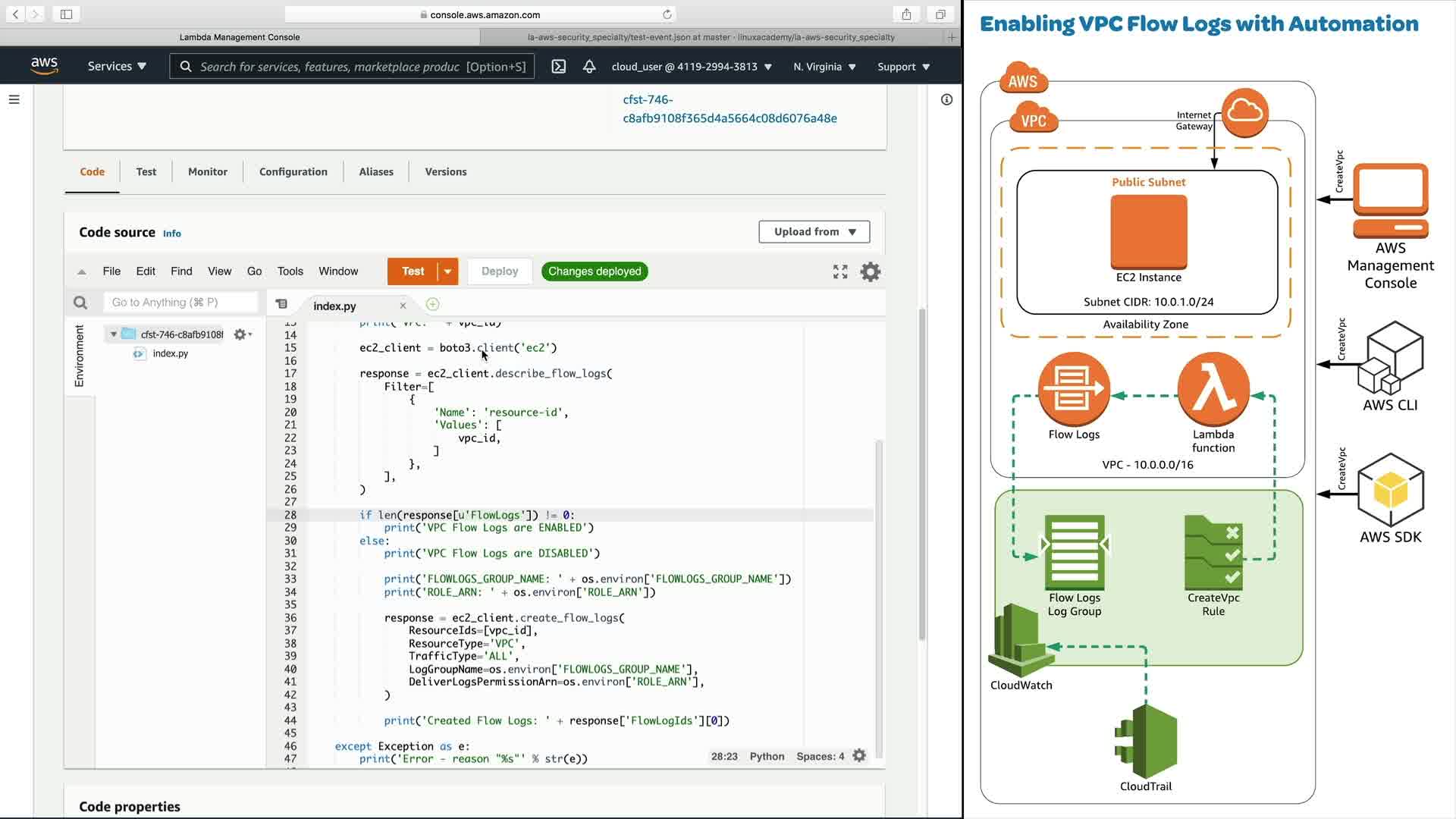Open the Tools menu in editor
The image size is (1456, 819).
(x=290, y=271)
